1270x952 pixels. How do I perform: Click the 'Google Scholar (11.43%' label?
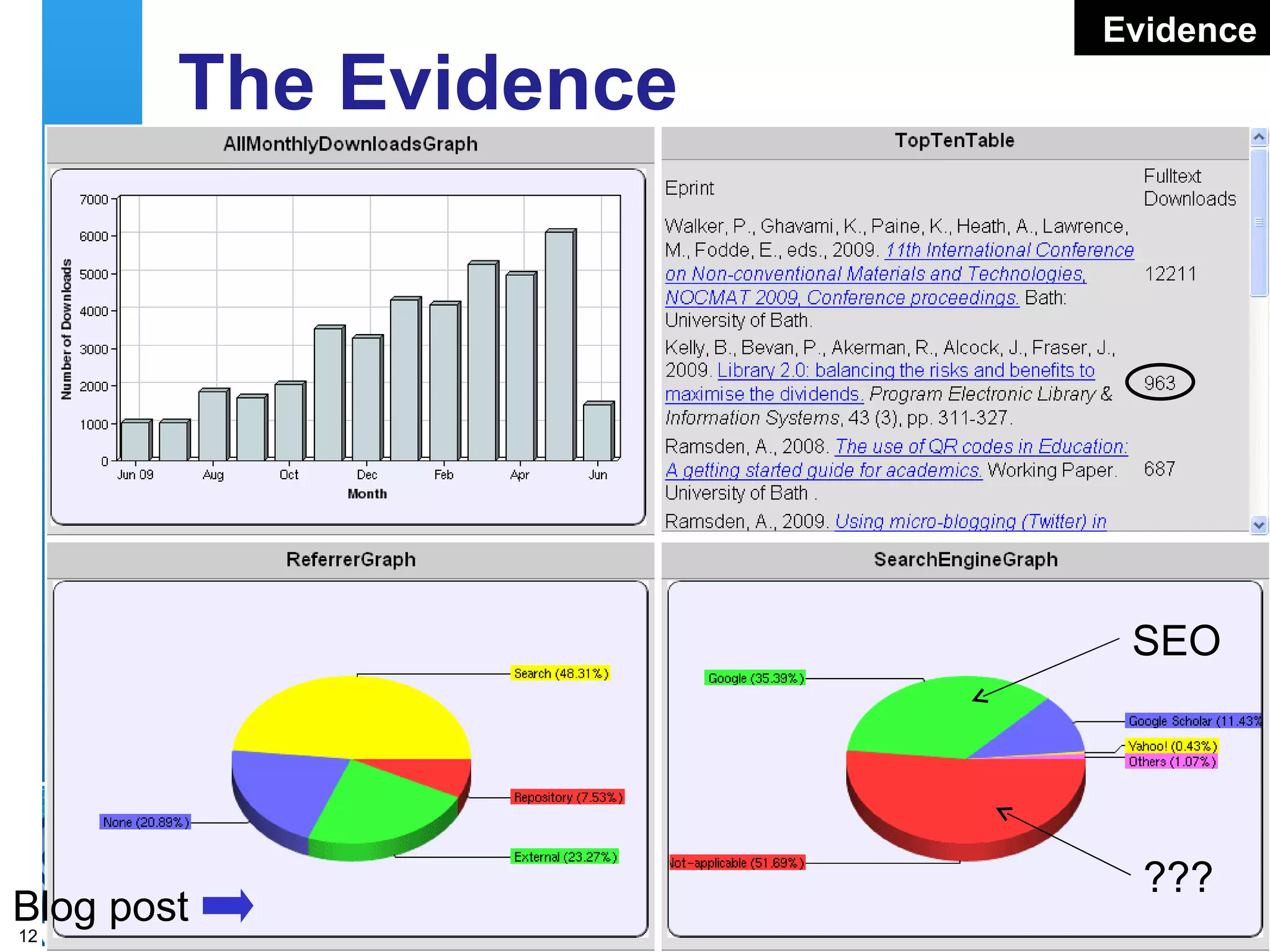tap(1194, 721)
